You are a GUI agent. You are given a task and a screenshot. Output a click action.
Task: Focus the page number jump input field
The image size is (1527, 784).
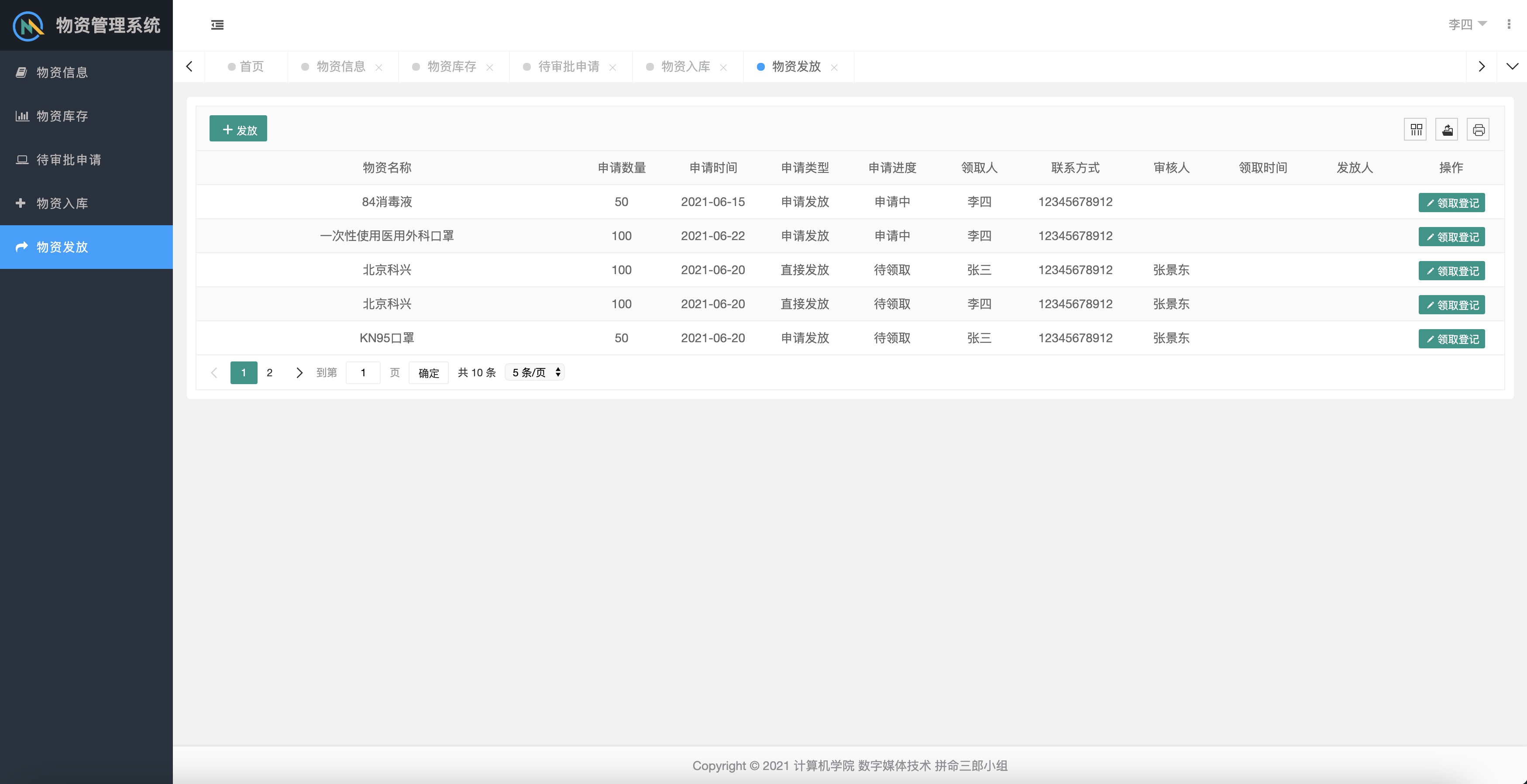(x=363, y=372)
